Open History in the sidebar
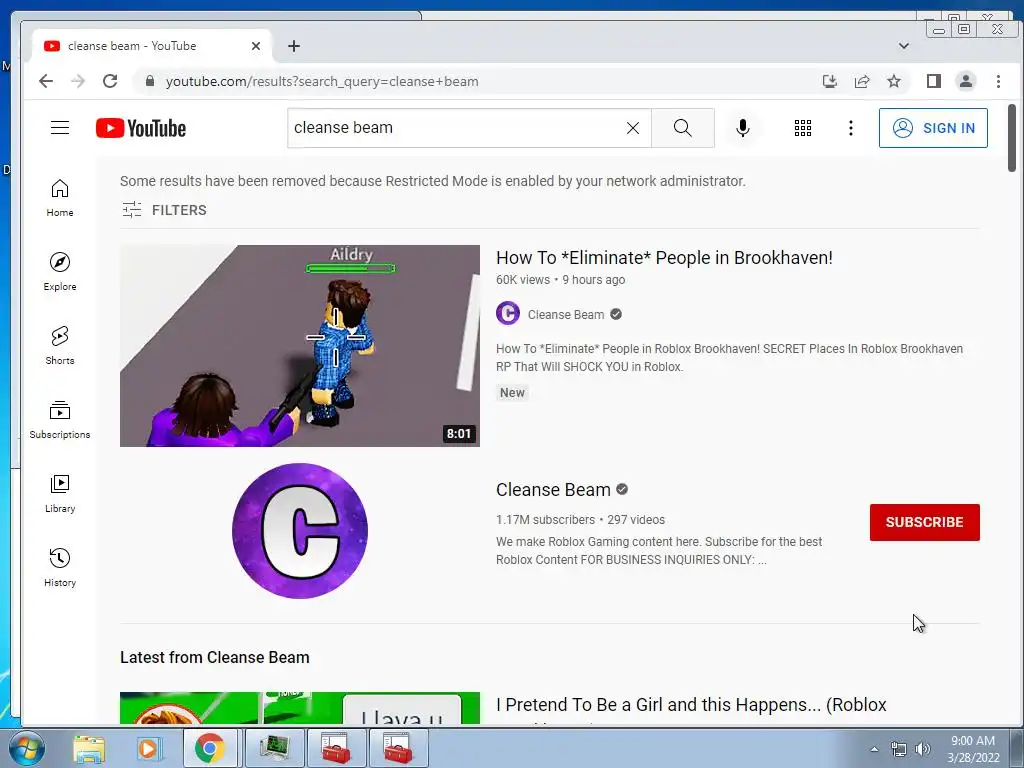This screenshot has height=768, width=1024. pyautogui.click(x=60, y=567)
